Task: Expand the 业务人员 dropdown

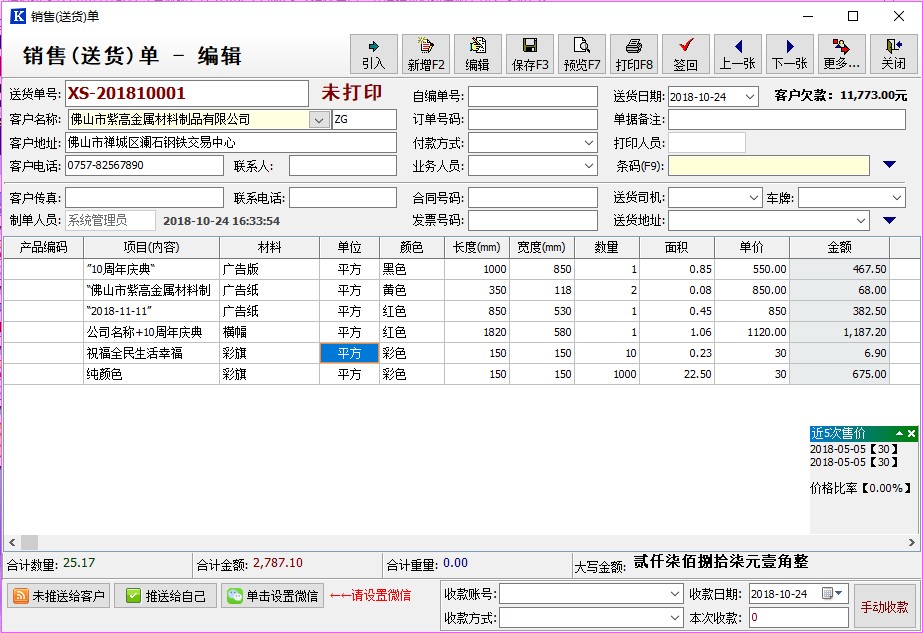Action: [589, 166]
